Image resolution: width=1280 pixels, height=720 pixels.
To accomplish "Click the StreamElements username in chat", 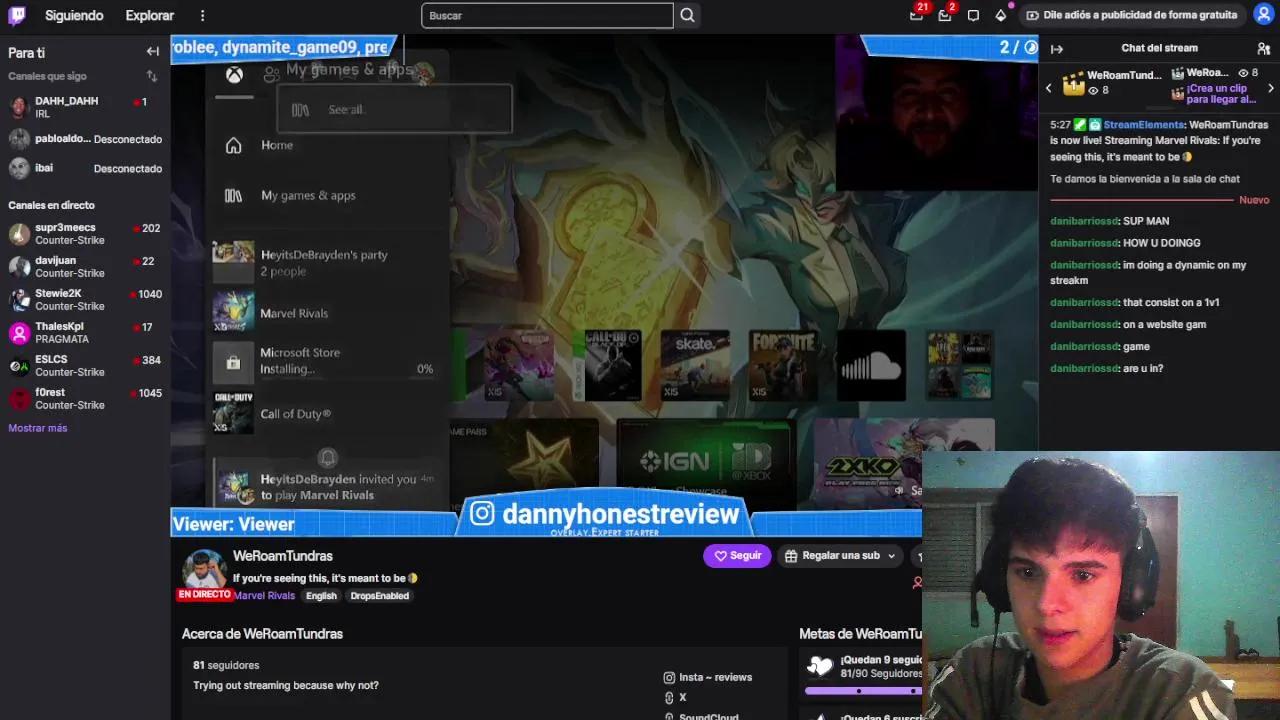I will click(x=1144, y=125).
